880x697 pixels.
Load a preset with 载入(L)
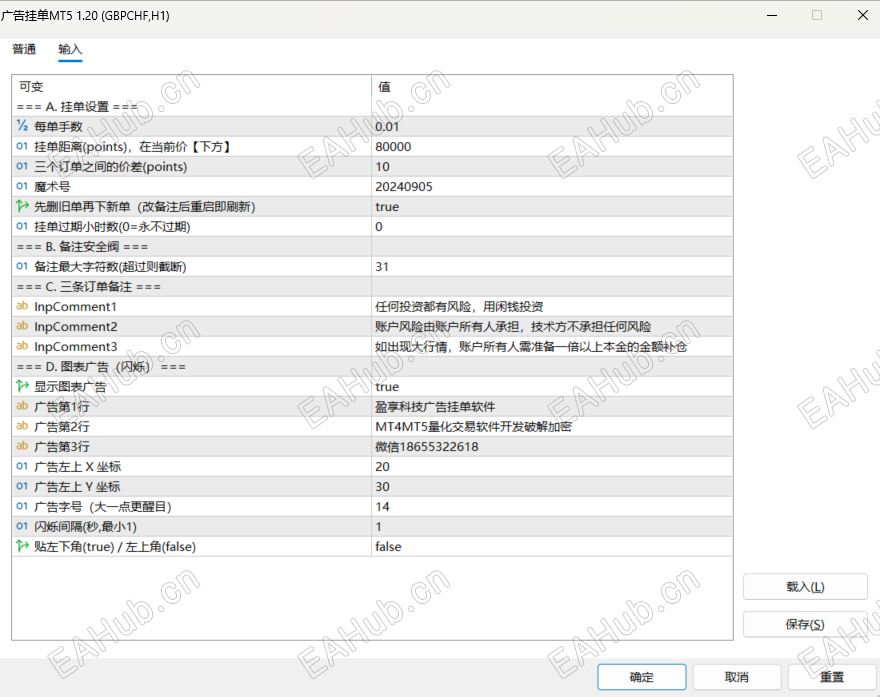805,587
